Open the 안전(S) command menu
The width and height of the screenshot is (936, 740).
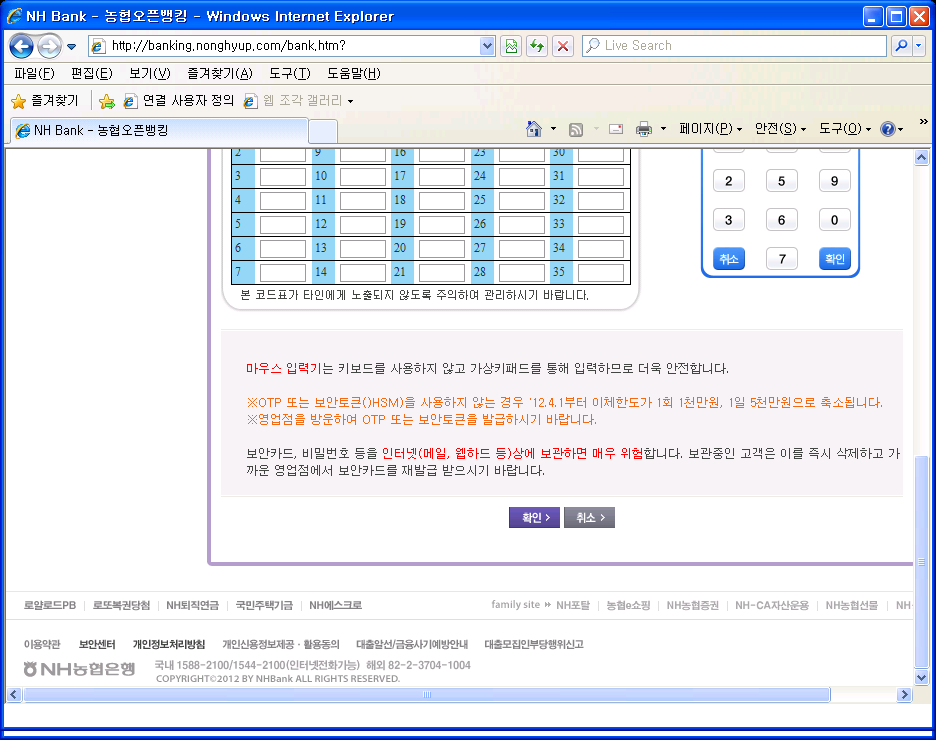click(780, 129)
